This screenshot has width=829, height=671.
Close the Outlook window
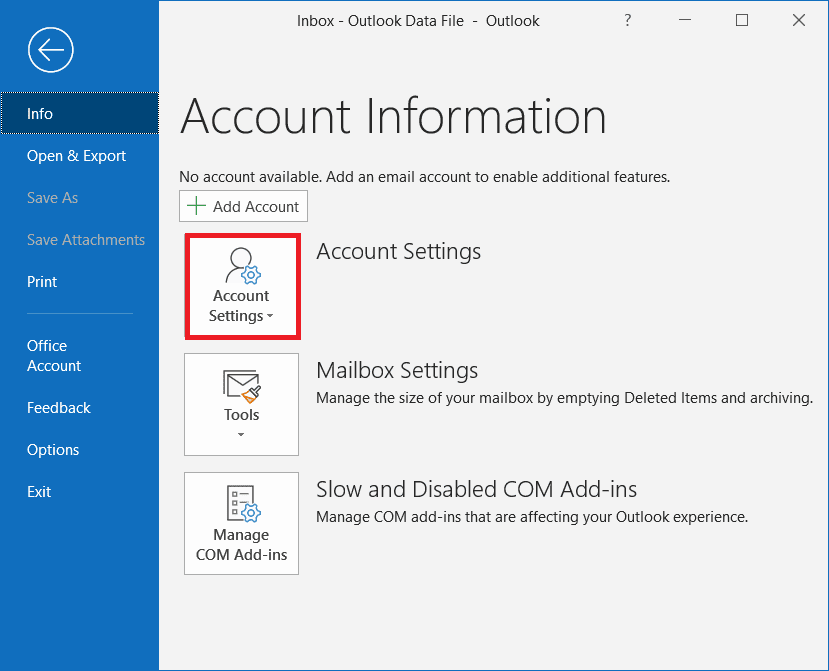[799, 21]
